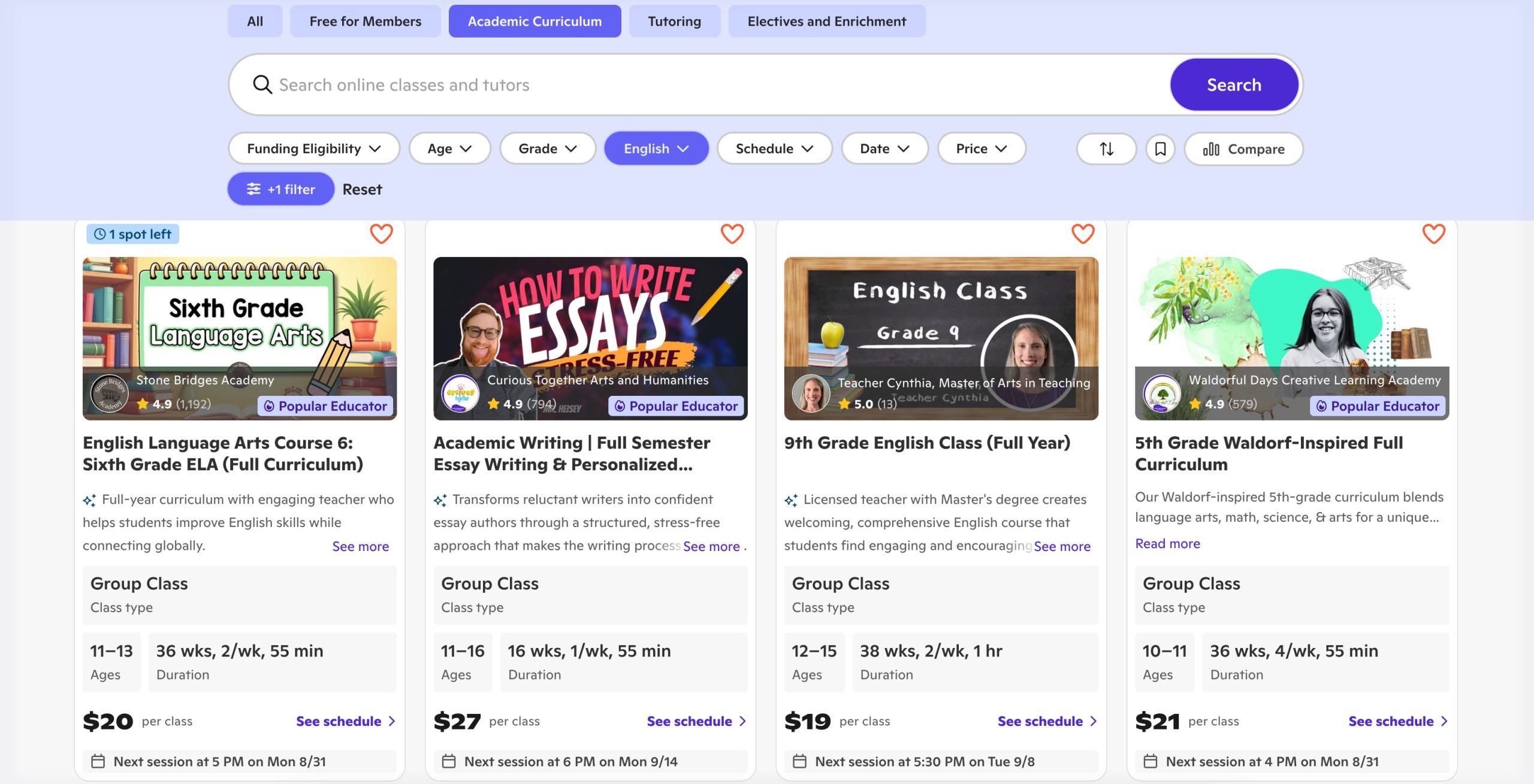The height and width of the screenshot is (784, 1534).
Task: Expand the Funding Eligibility dropdown
Action: (314, 149)
